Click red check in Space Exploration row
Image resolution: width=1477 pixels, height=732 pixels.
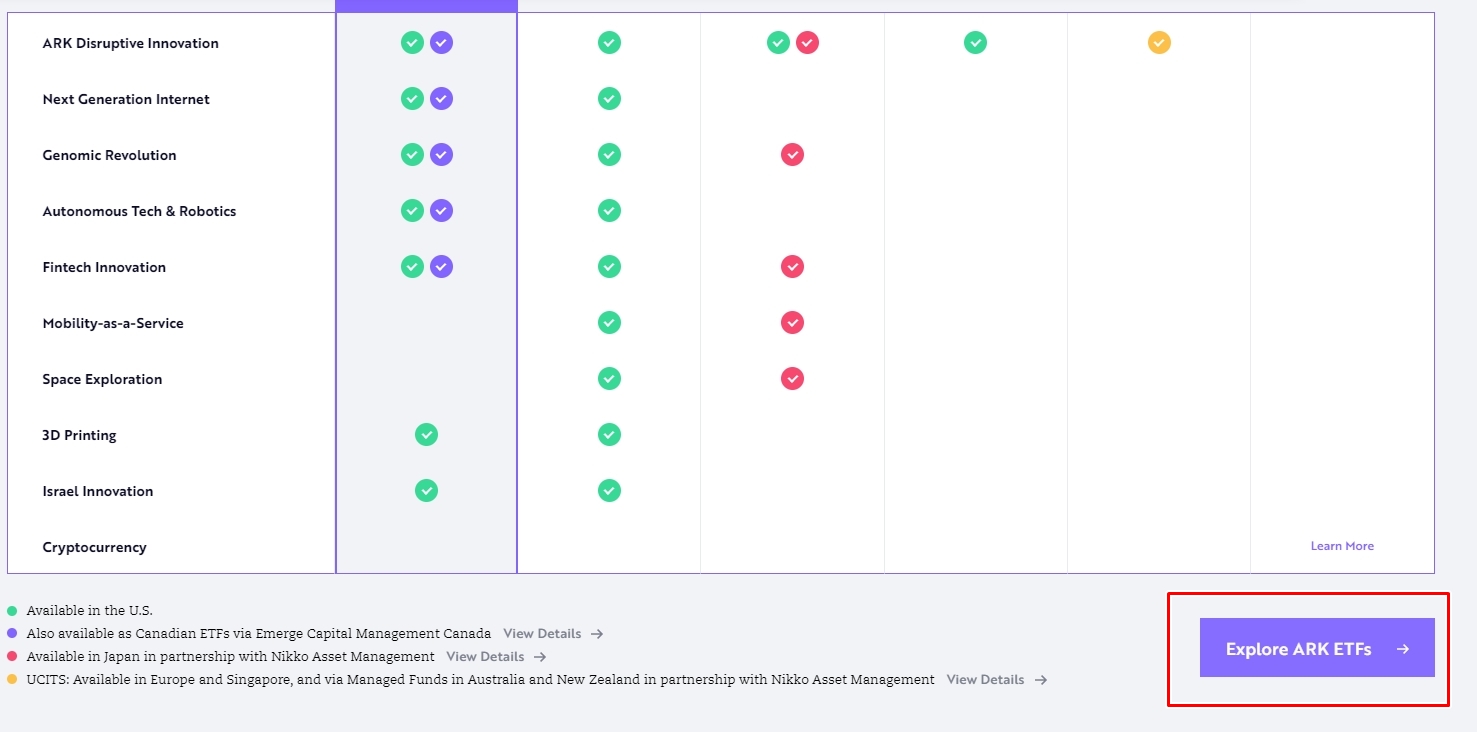point(792,379)
